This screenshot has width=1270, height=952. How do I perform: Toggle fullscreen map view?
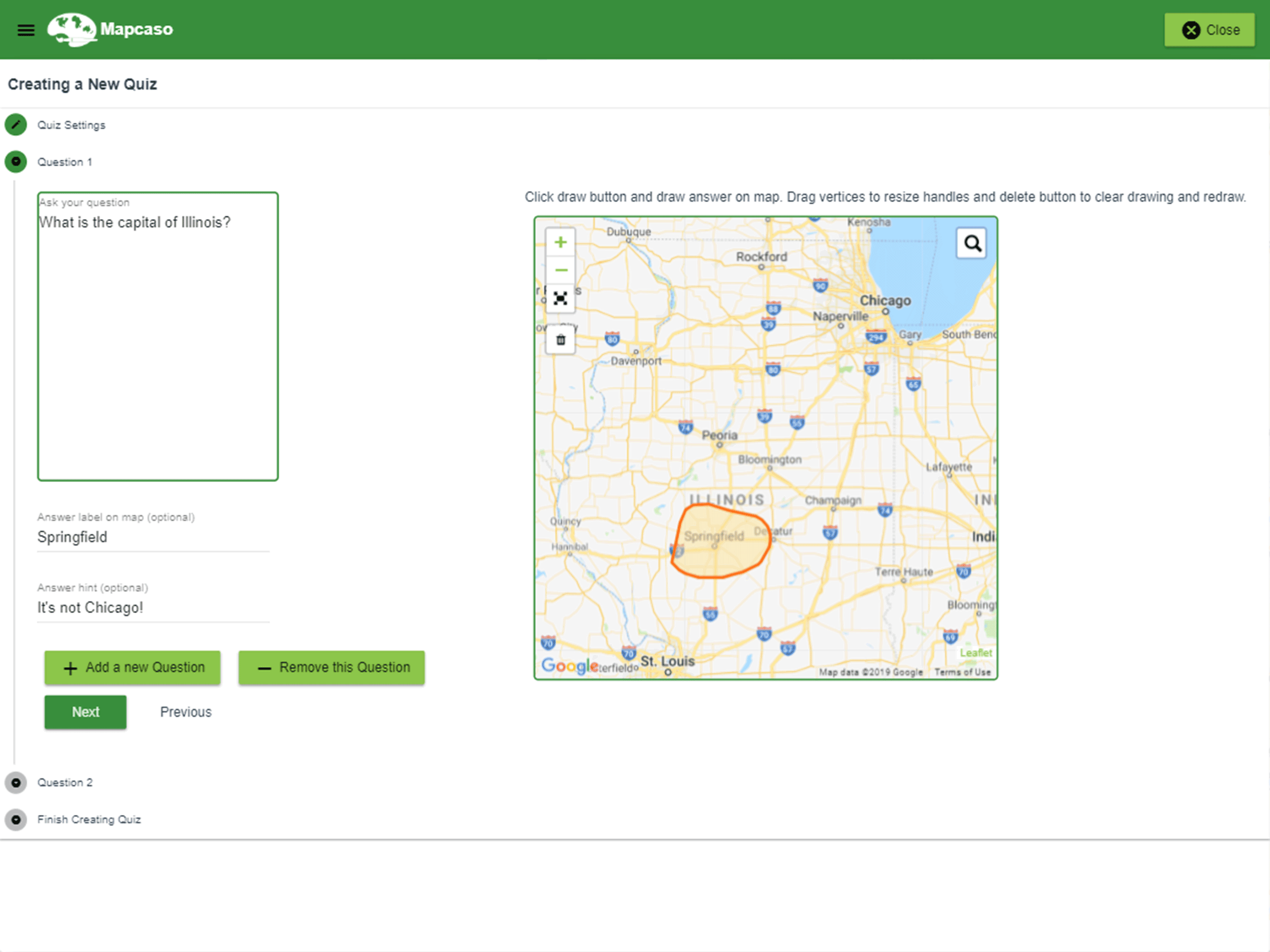pos(560,298)
